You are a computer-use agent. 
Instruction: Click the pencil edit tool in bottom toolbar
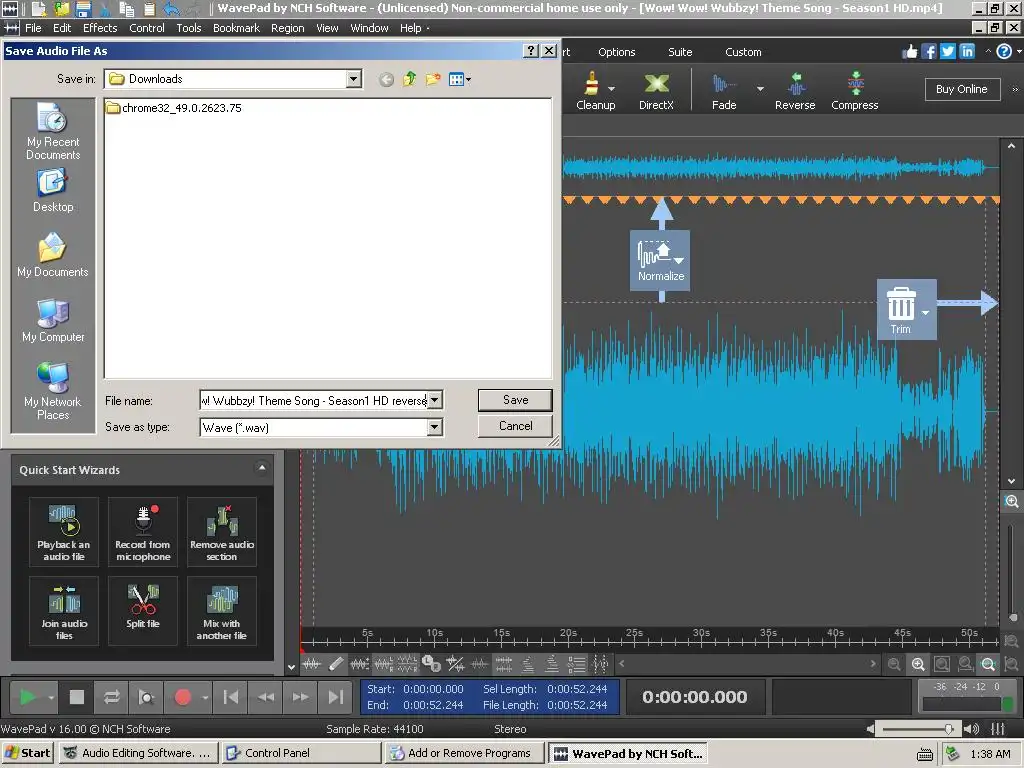tap(336, 664)
